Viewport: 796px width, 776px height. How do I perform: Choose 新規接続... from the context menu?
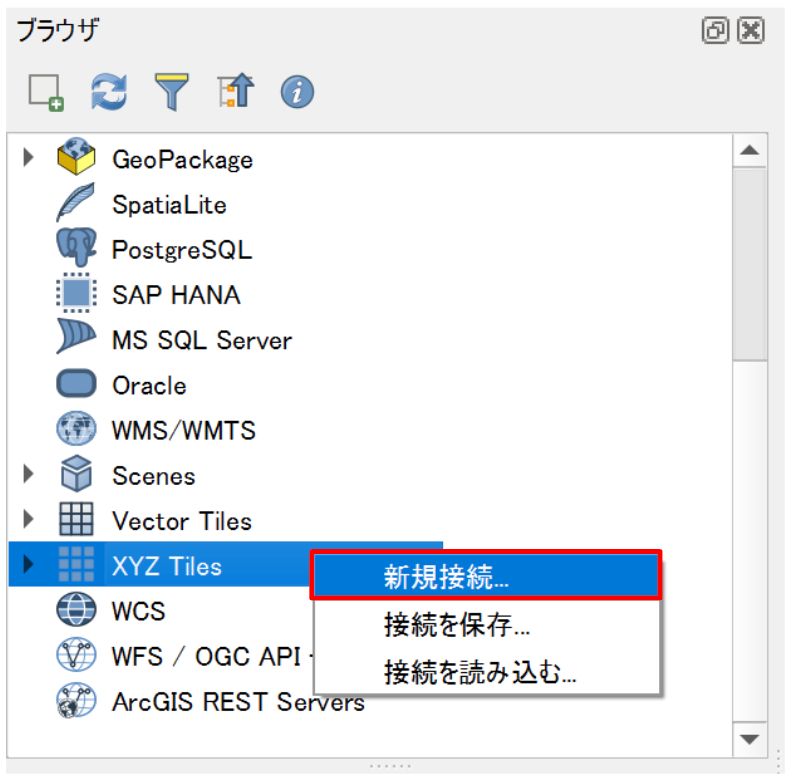486,577
